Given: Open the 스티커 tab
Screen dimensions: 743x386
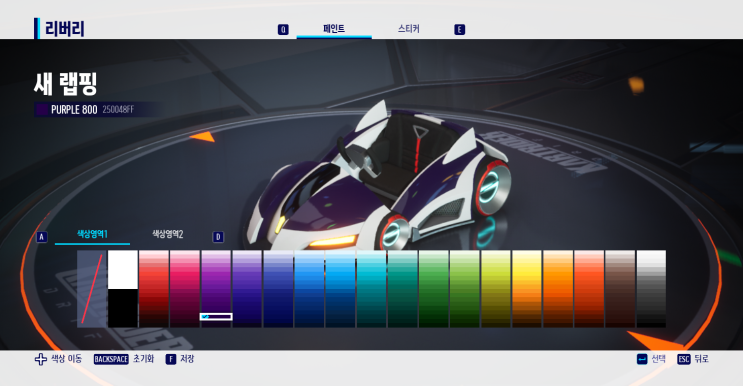Looking at the screenshot, I should pos(408,29).
